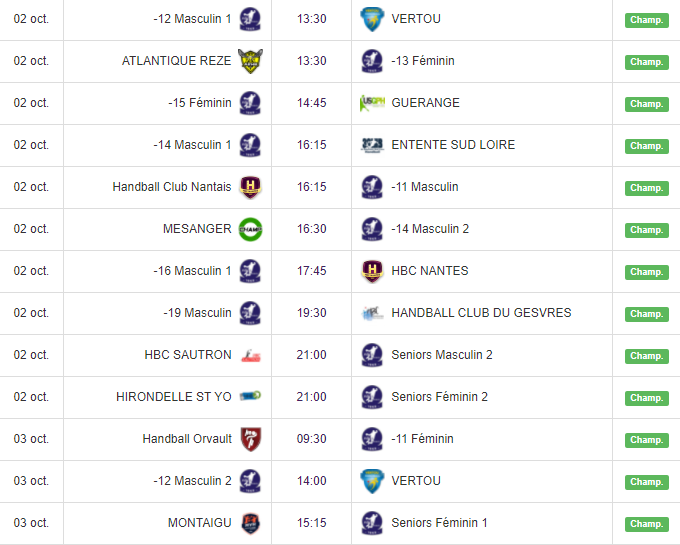680x545 pixels.
Task: Click the Champ. badge for Guerande match
Action: (646, 104)
